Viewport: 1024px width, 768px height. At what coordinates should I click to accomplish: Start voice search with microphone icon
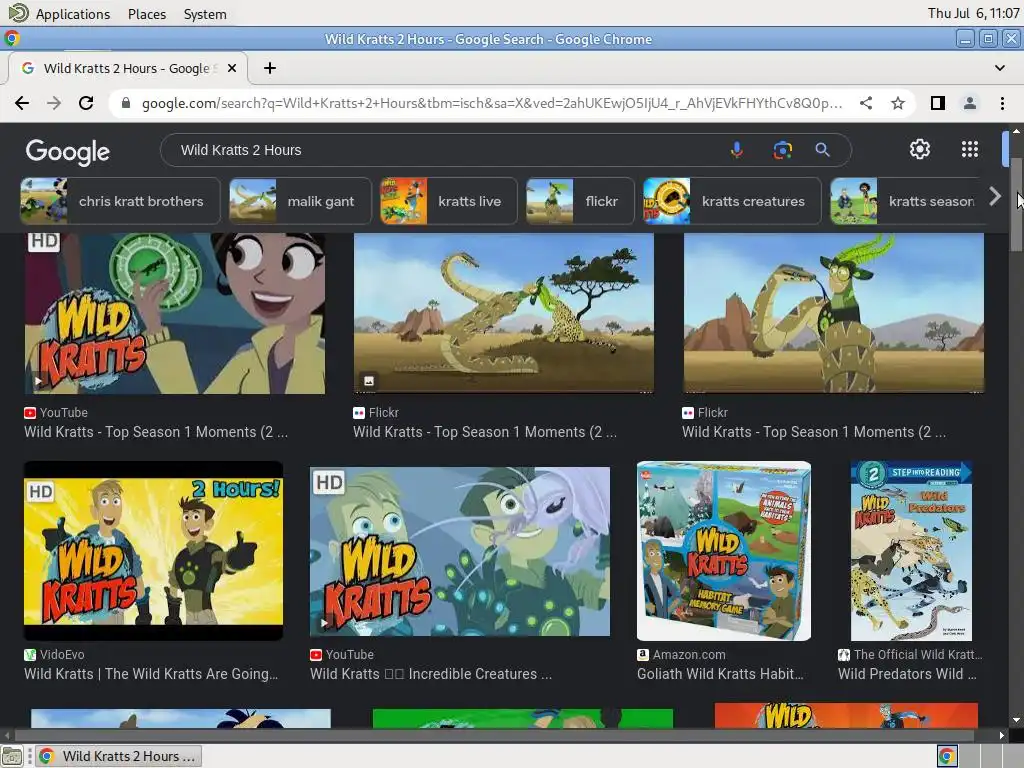tap(737, 150)
